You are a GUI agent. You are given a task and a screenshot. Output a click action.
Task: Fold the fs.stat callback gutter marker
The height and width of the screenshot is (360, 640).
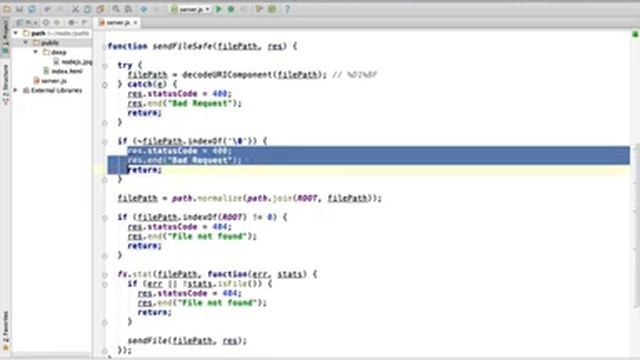104,275
